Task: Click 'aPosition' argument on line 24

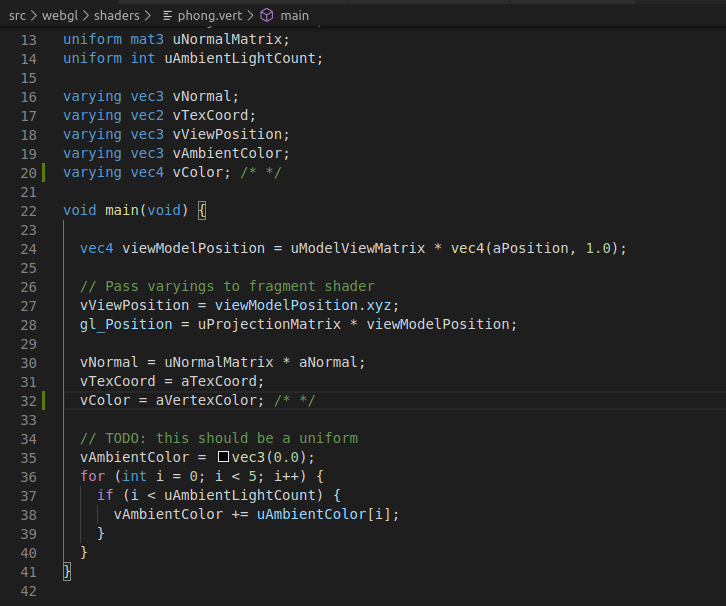Action: pyautogui.click(x=530, y=248)
